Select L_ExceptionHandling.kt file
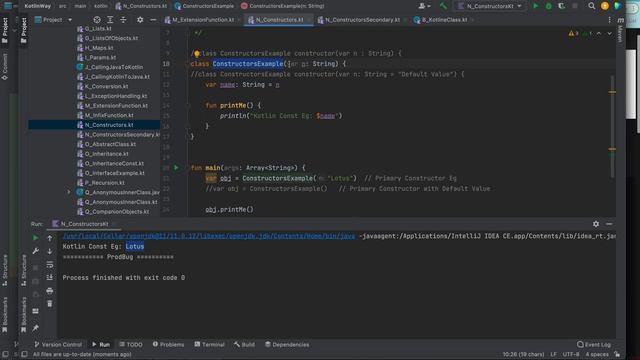Screen dimensions: 640x360 (x=116, y=96)
